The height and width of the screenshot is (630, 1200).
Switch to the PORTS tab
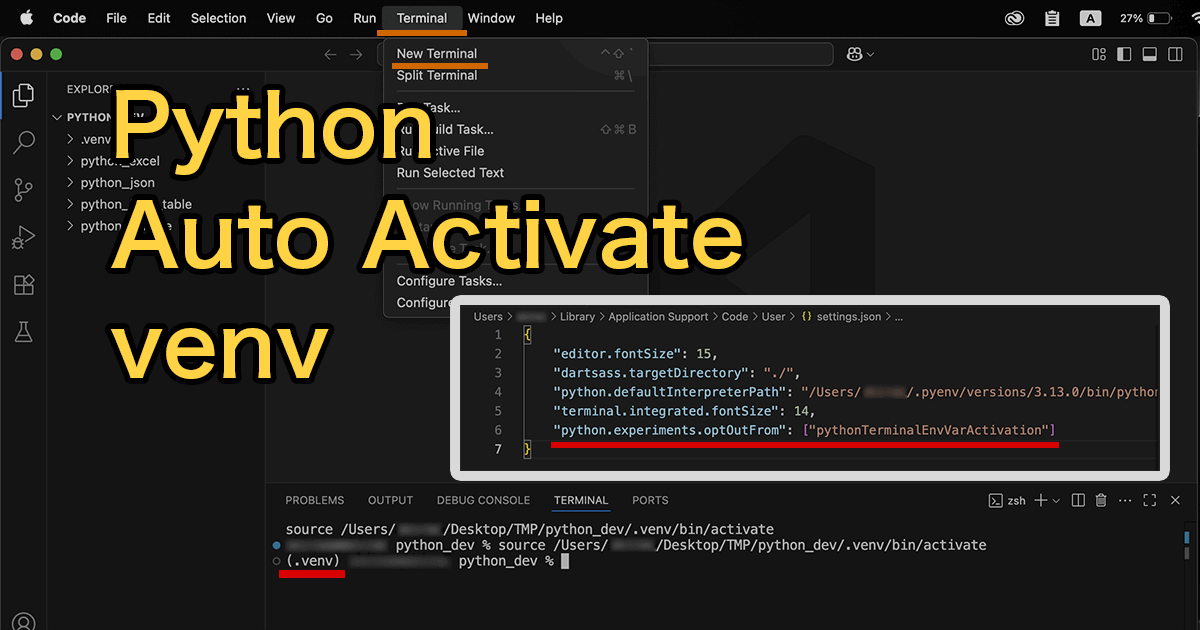pos(650,500)
